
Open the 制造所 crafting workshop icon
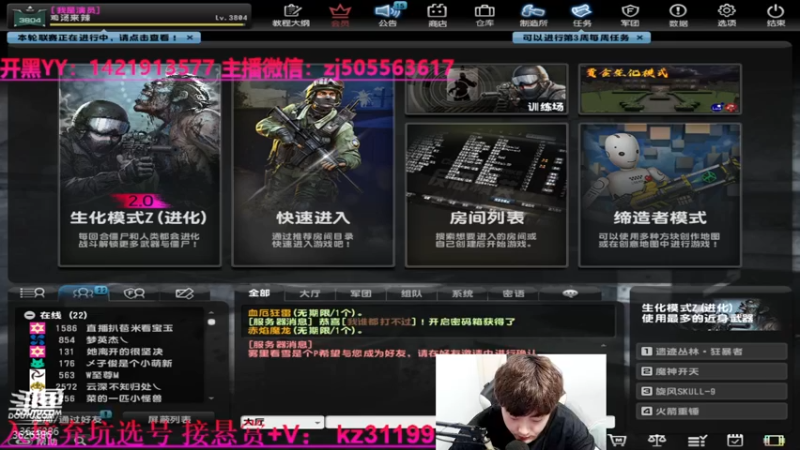(x=533, y=15)
